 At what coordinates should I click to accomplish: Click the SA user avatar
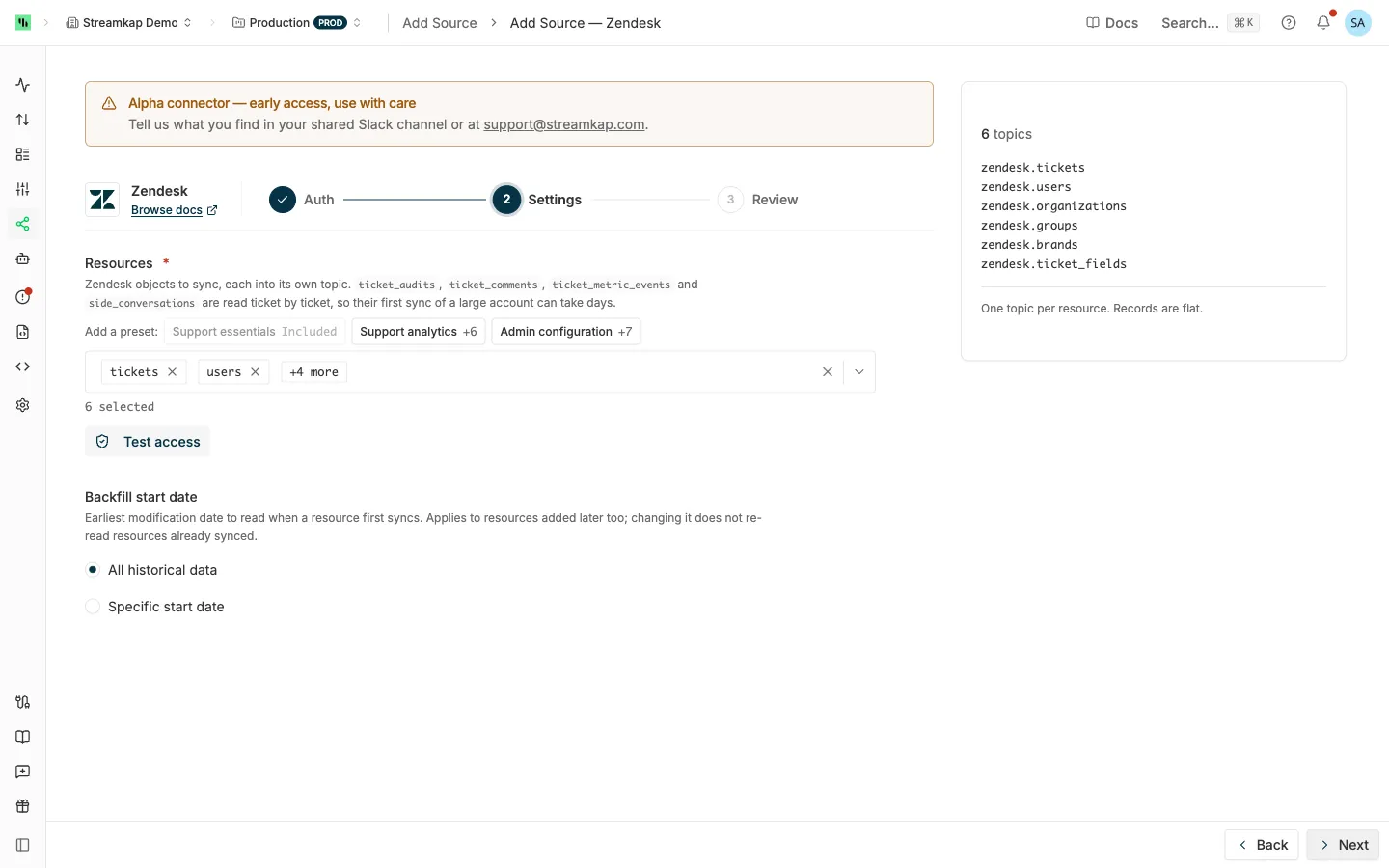coord(1358,23)
